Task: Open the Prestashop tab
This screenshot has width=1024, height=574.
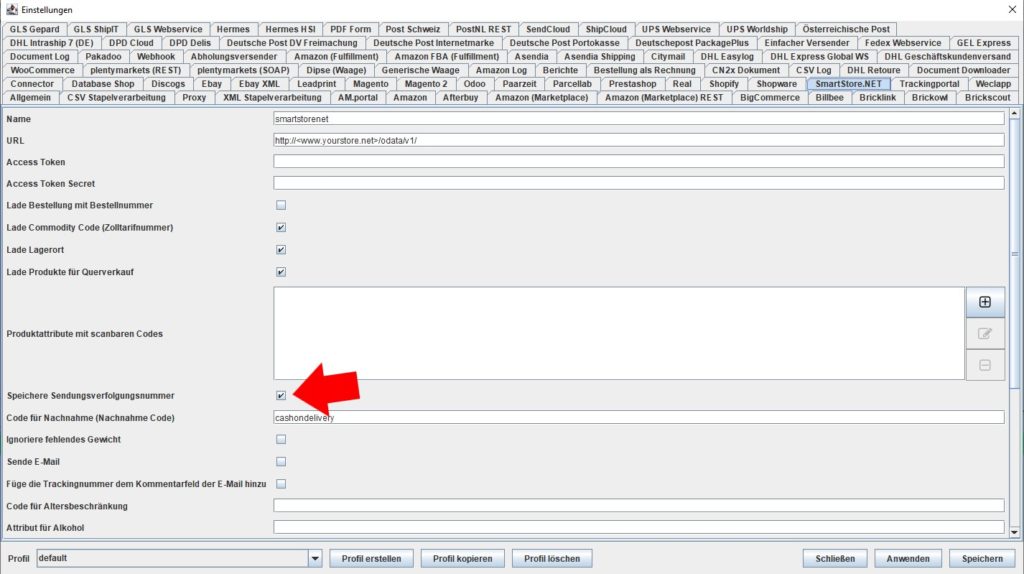Action: (632, 84)
